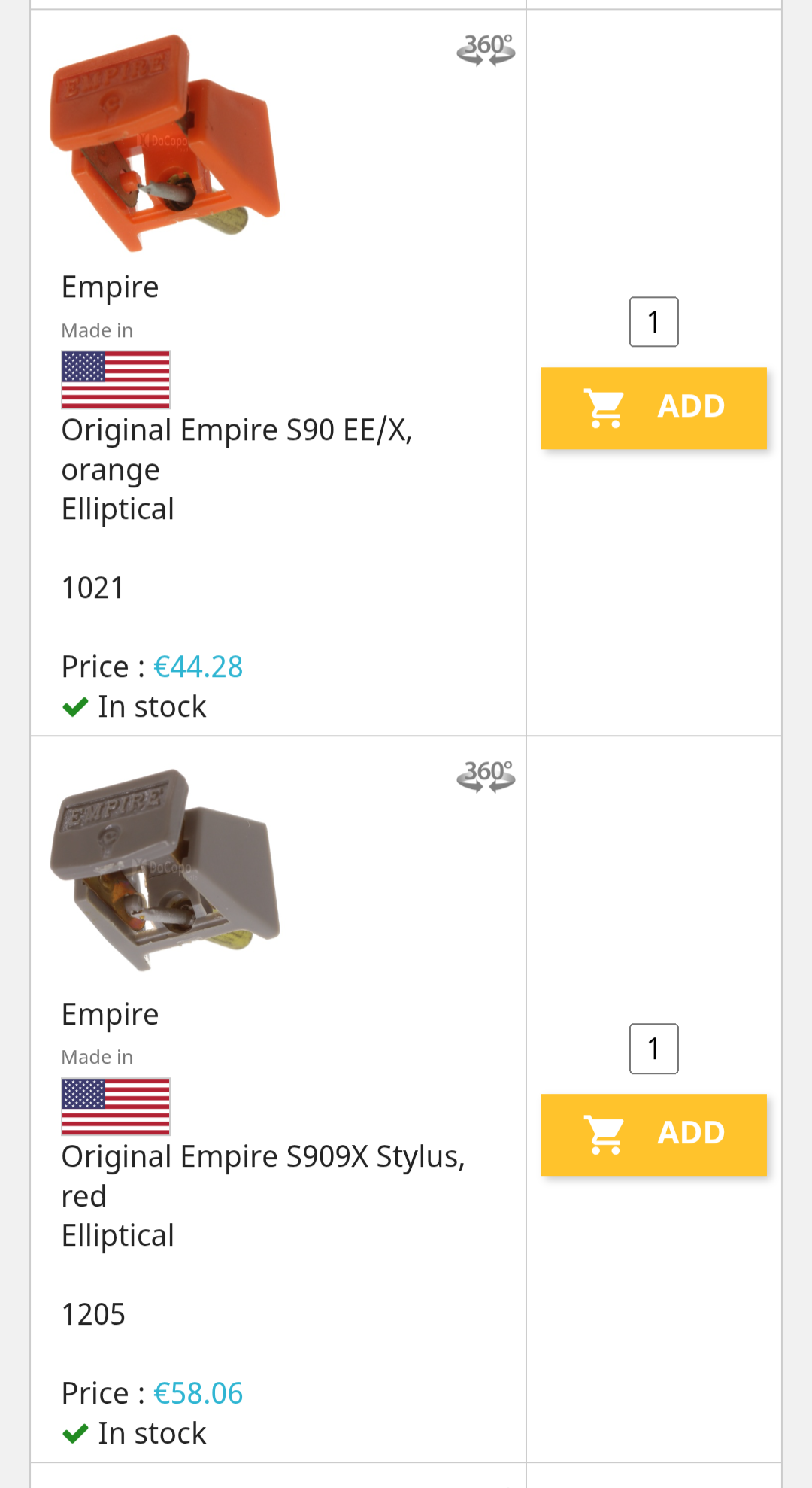Click the USA flag under orange Empire stylus

(116, 379)
